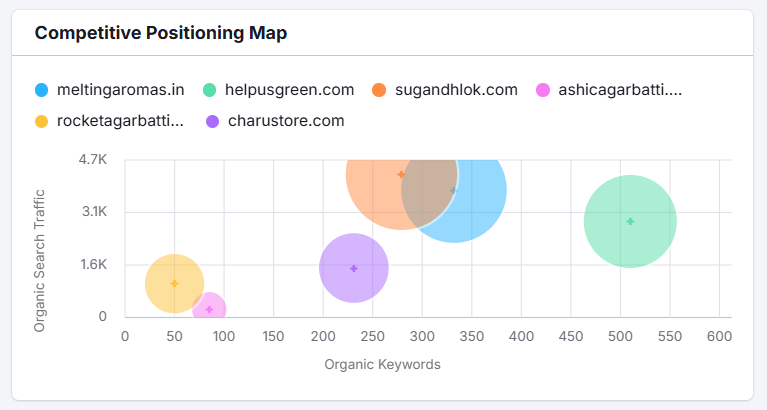Click the Competitive Positioning Map title

pyautogui.click(x=161, y=33)
